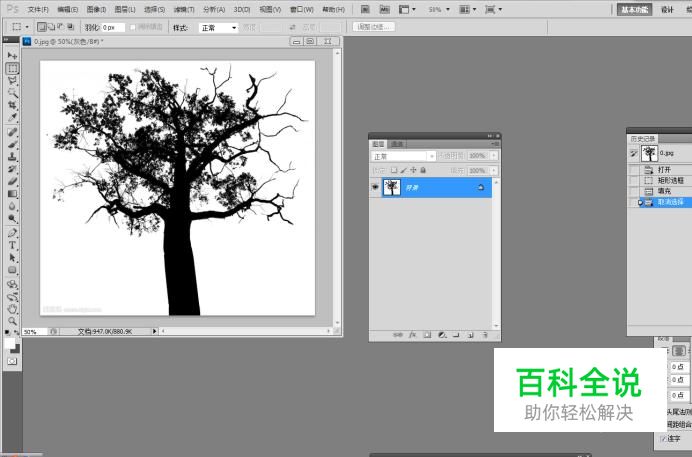Viewport: 692px width, 457px height.
Task: Select the 3D Camera Rotate tool
Action: tap(12, 297)
